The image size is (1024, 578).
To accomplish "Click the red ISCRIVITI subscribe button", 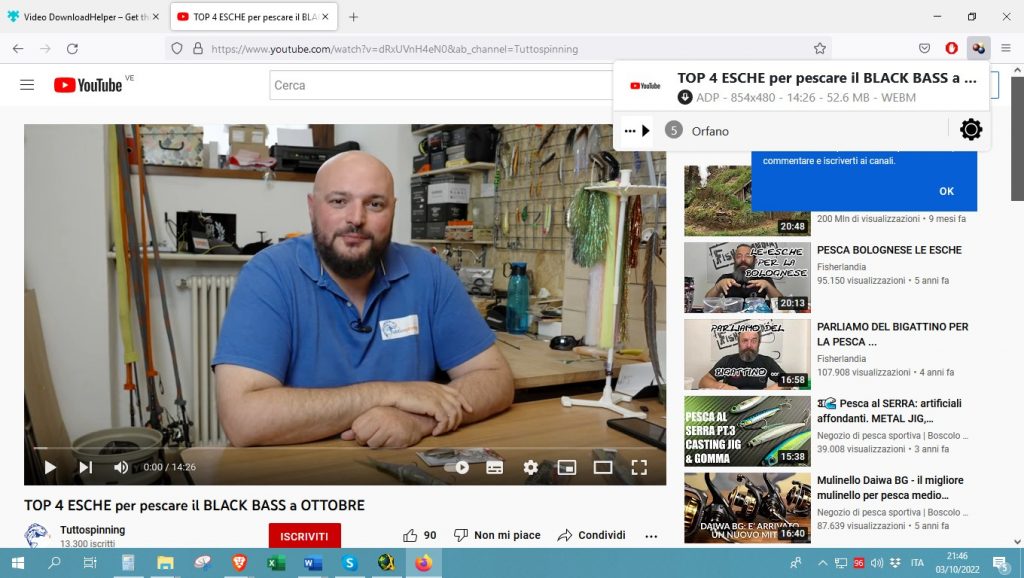I will tap(304, 536).
